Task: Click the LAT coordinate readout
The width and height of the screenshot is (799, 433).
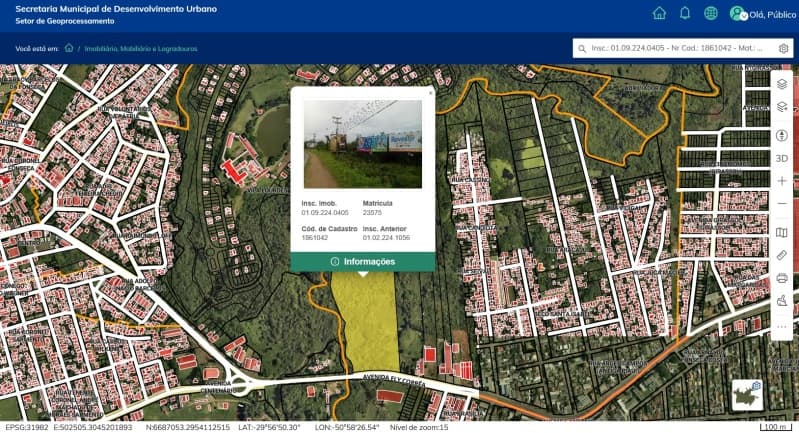Action: point(269,427)
